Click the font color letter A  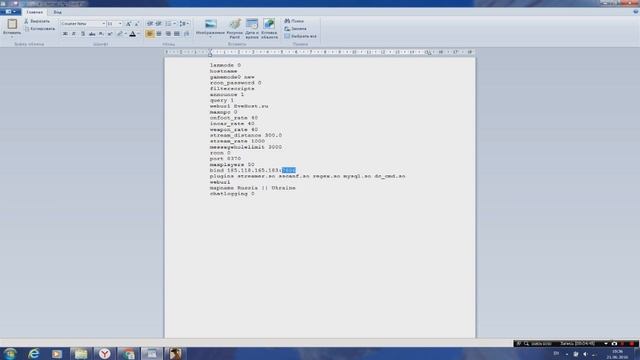(x=133, y=34)
